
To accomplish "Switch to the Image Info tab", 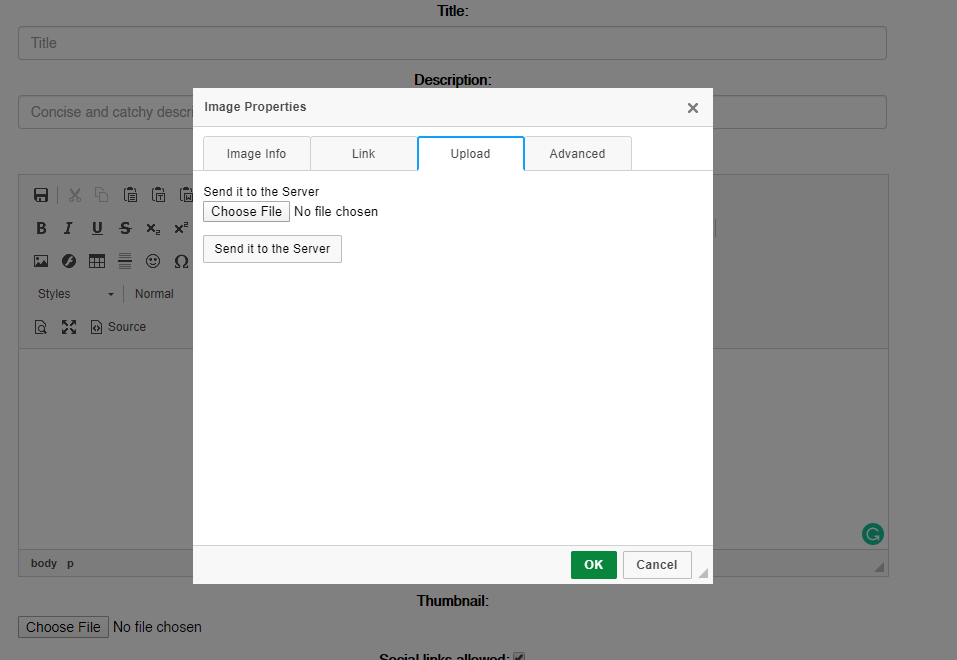I will pos(256,154).
